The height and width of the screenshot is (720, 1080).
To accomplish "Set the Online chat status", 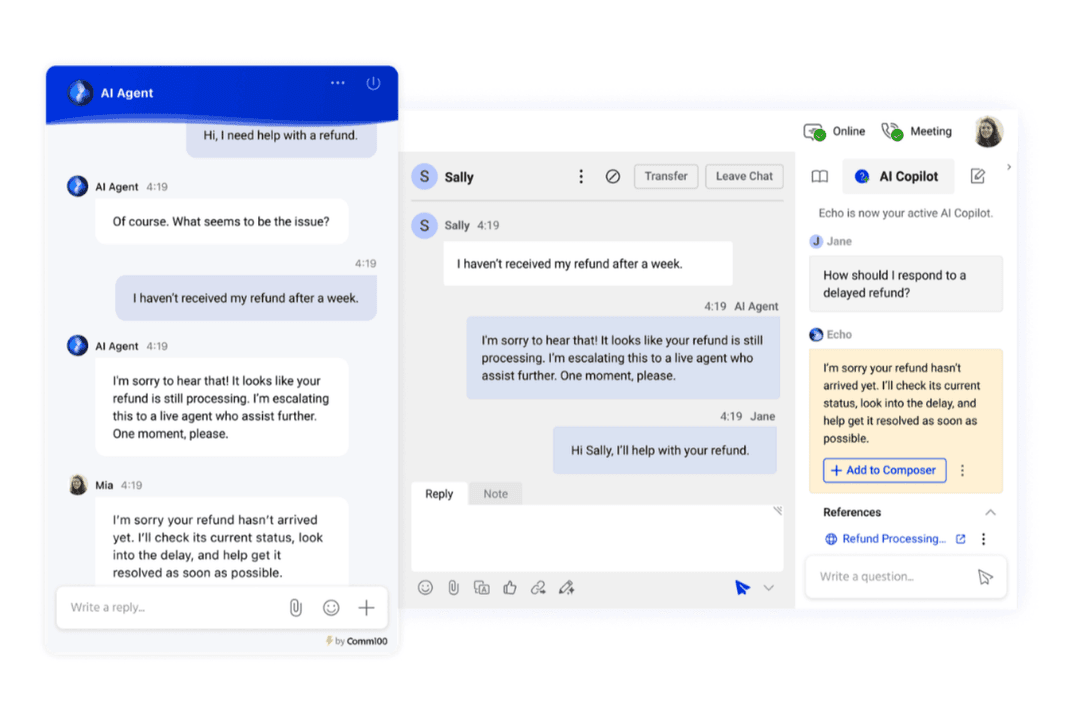I will coord(834,131).
